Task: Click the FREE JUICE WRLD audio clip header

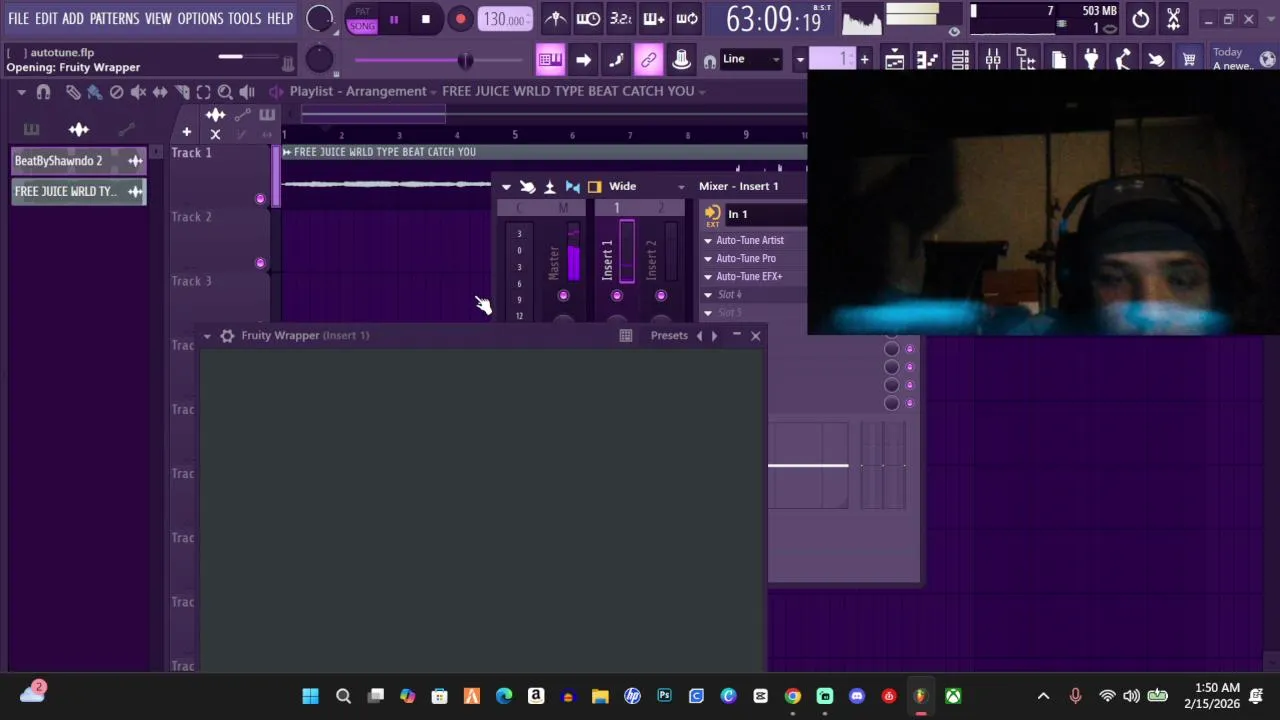Action: 544,152
